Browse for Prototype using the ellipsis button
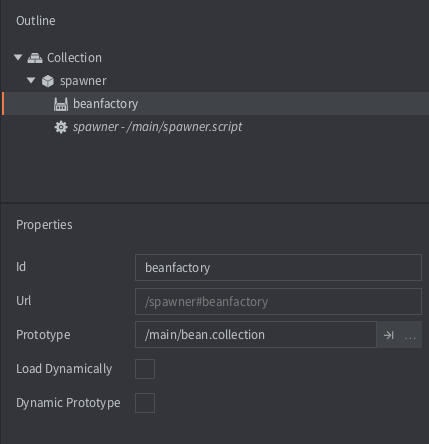This screenshot has width=429, height=444. 410,335
